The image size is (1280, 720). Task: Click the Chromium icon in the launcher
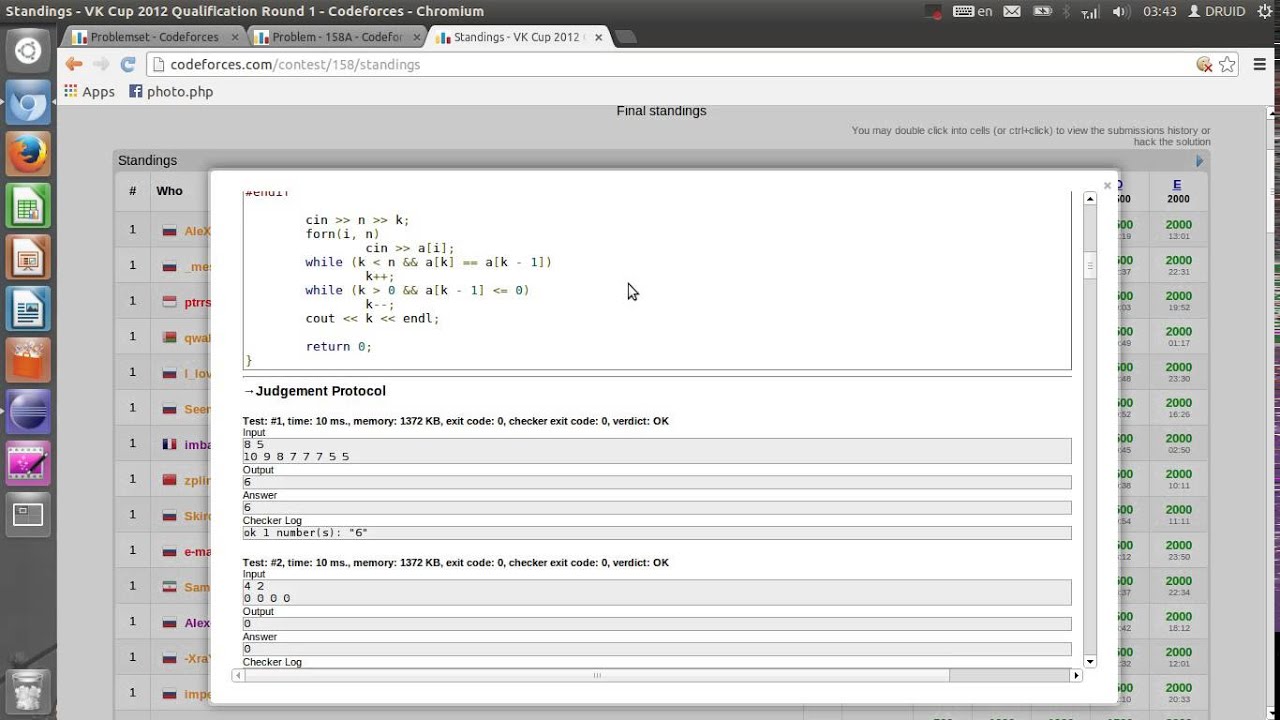pyautogui.click(x=28, y=102)
